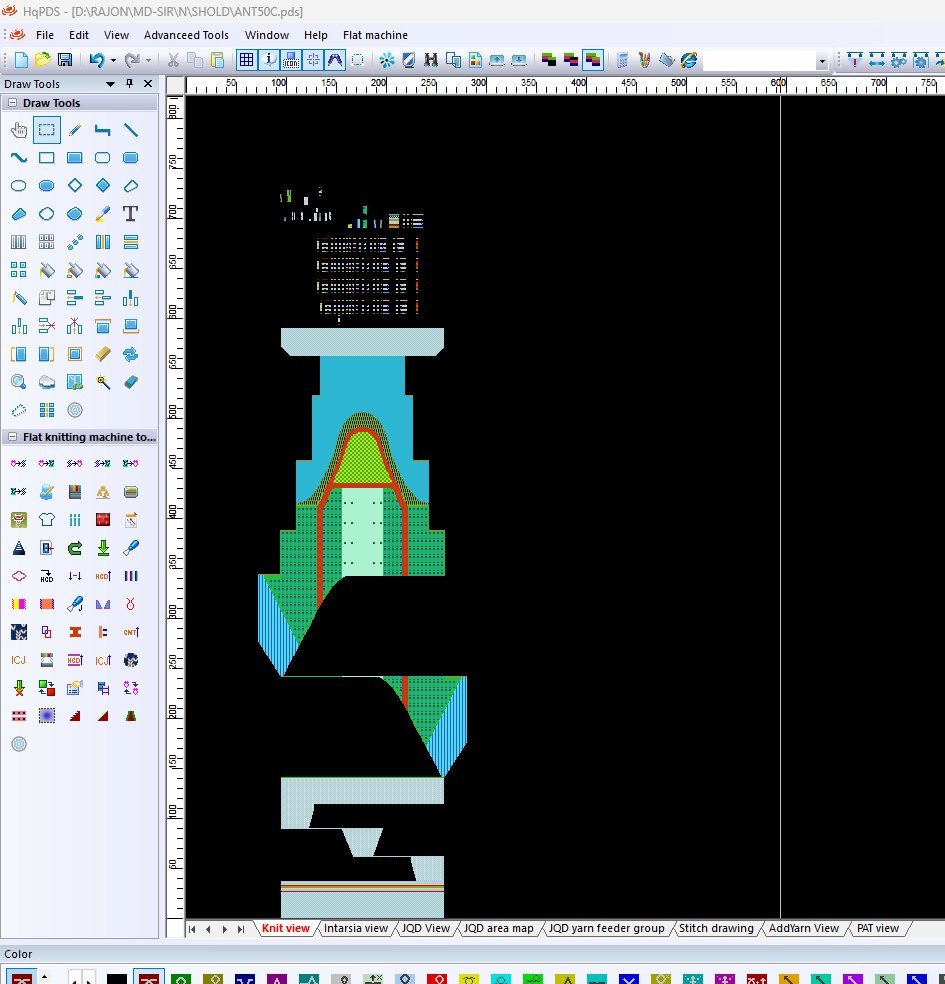Choose the Text tool (T icon)
Screen dimensions: 945x984
[x=130, y=214]
